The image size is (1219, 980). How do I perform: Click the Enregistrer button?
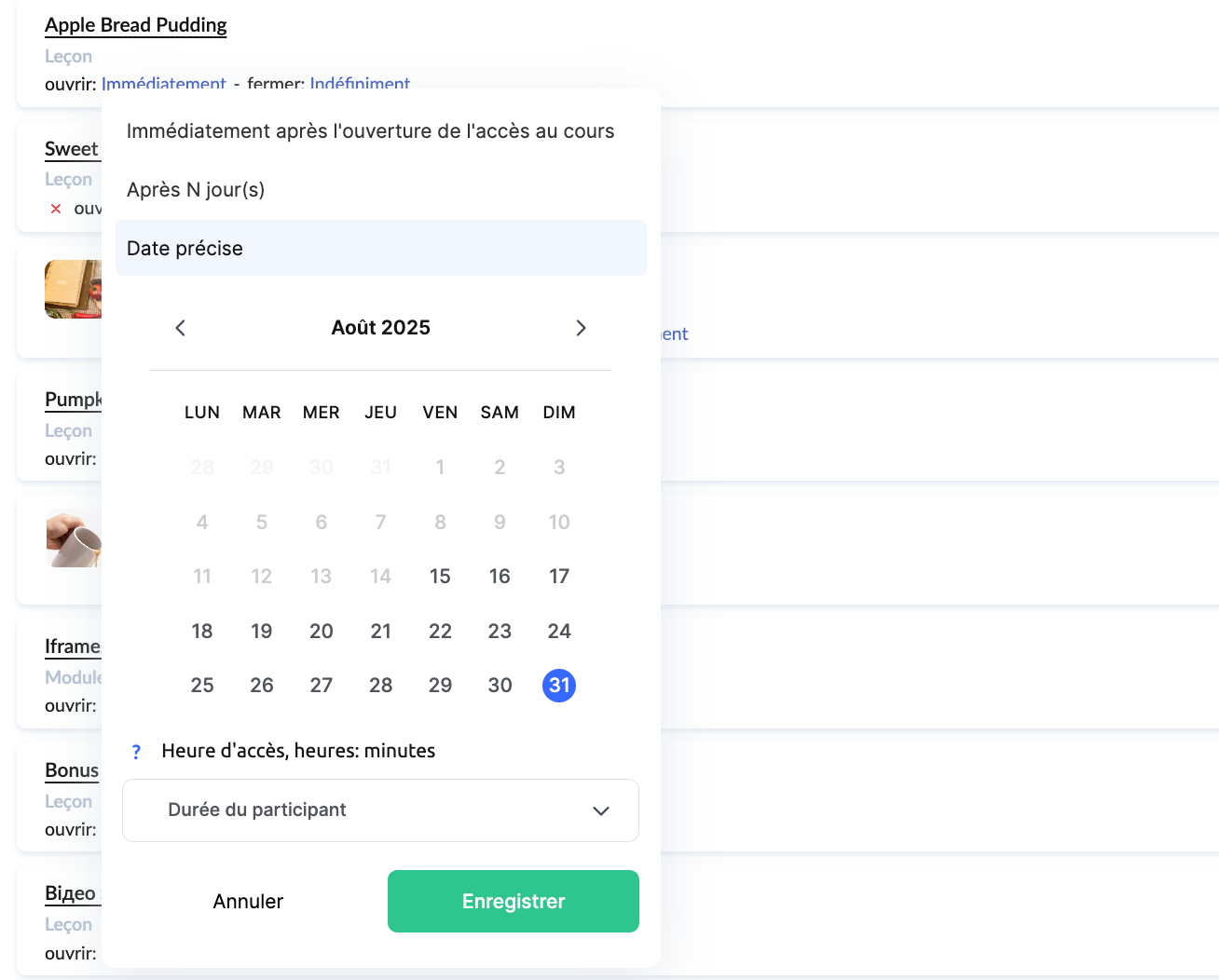pyautogui.click(x=513, y=901)
